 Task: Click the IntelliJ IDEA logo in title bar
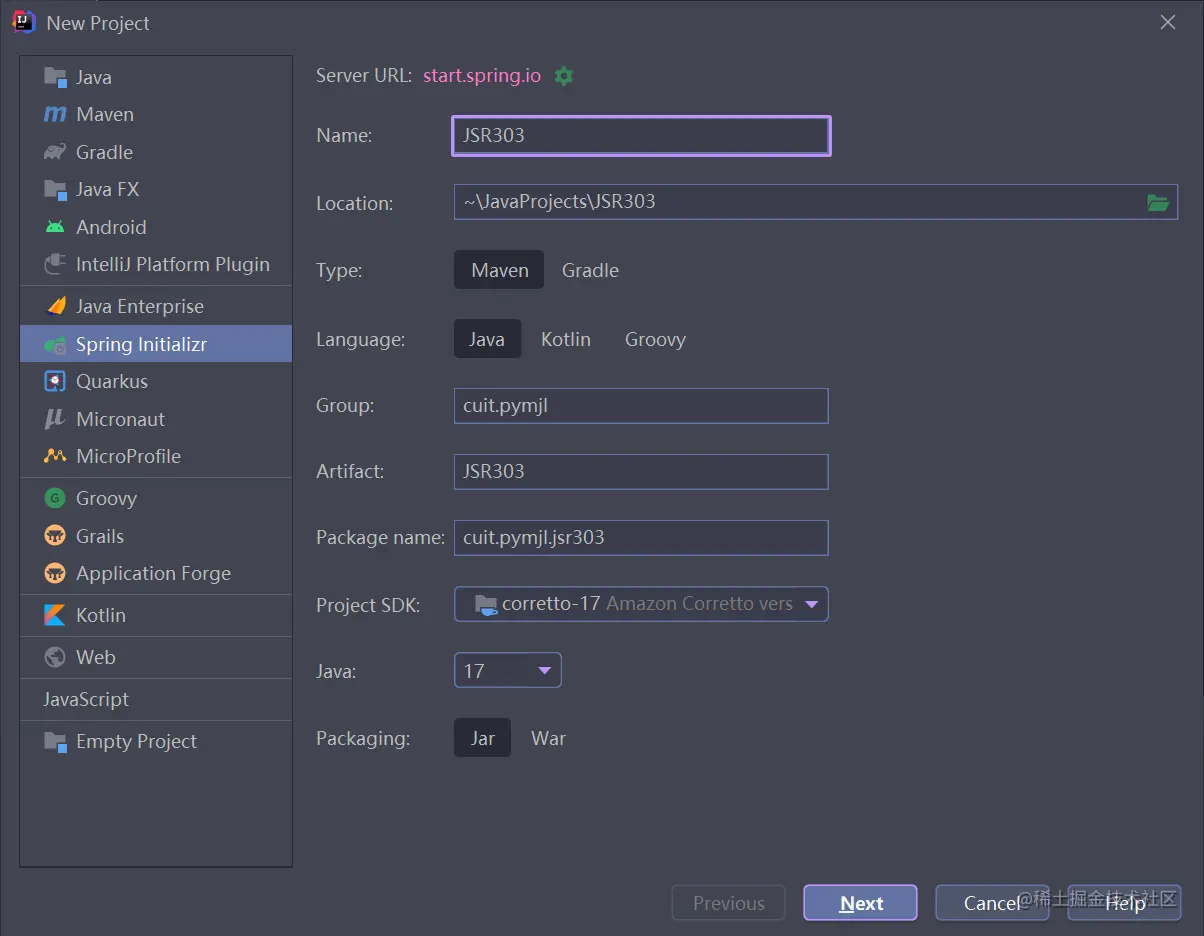[24, 22]
